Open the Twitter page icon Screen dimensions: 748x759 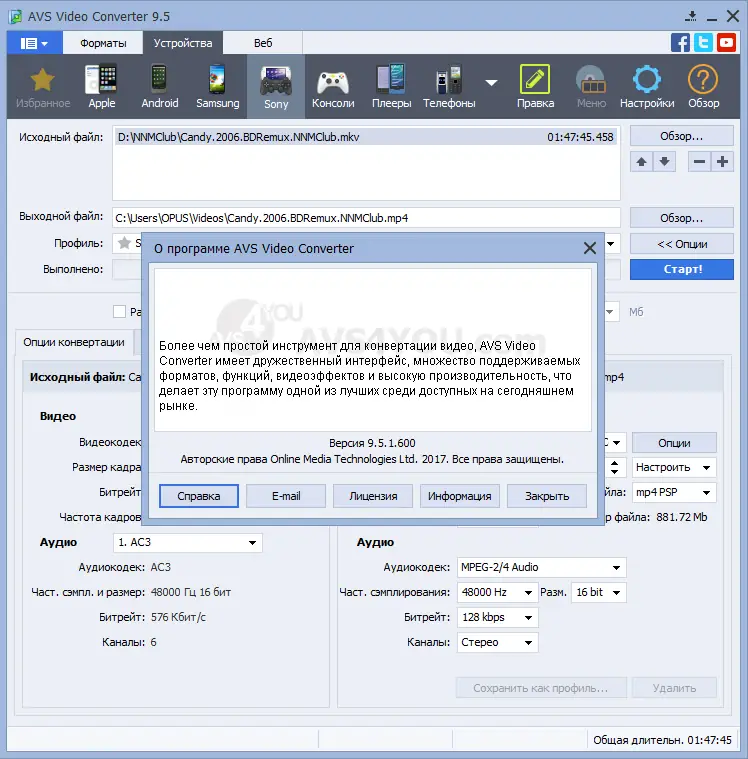coord(703,43)
